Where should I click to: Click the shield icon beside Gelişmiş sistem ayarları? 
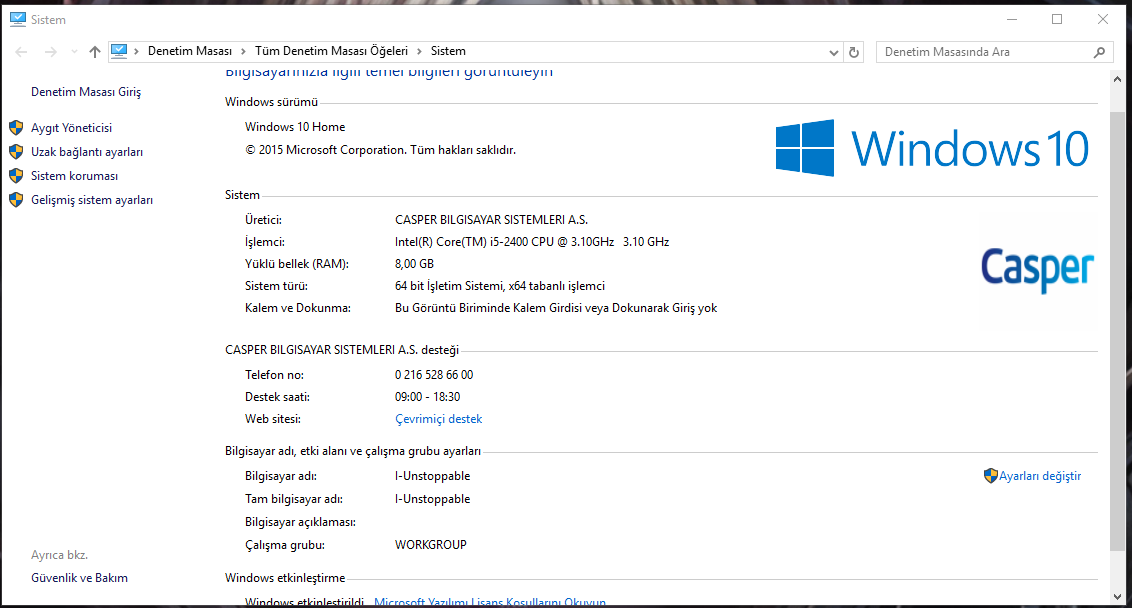[16, 200]
